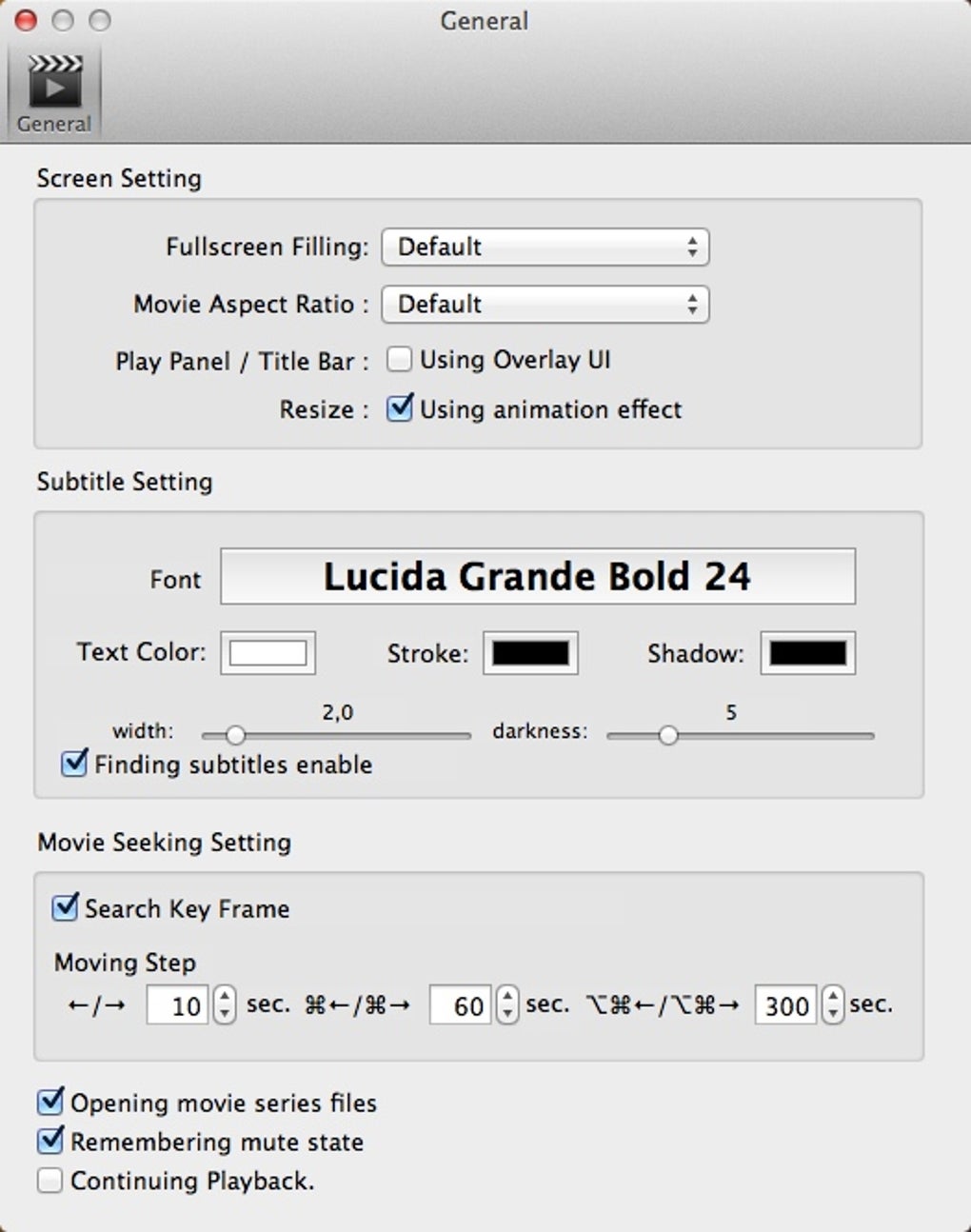Toggle Opening movie series files checkbox
Screen dimensions: 971x1232
pyautogui.click(x=50, y=1103)
